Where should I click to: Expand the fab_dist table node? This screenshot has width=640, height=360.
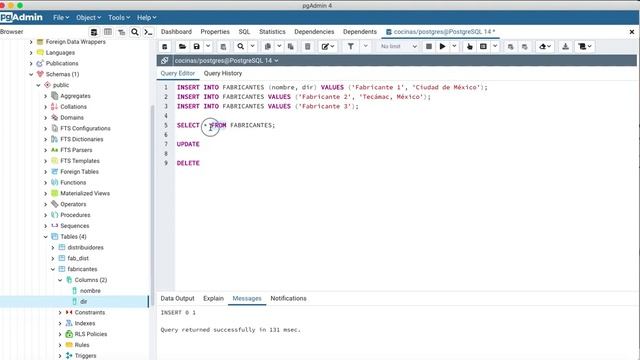pos(53,258)
